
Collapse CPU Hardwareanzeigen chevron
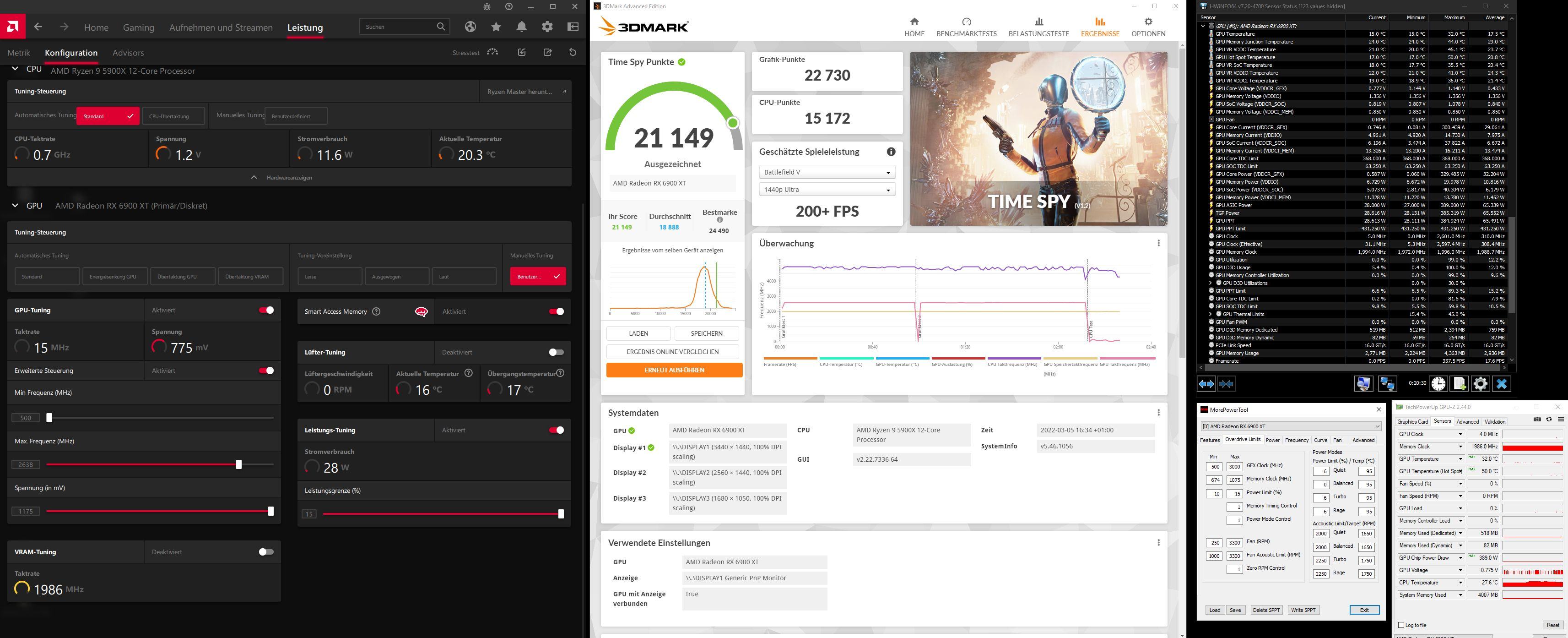coord(254,177)
